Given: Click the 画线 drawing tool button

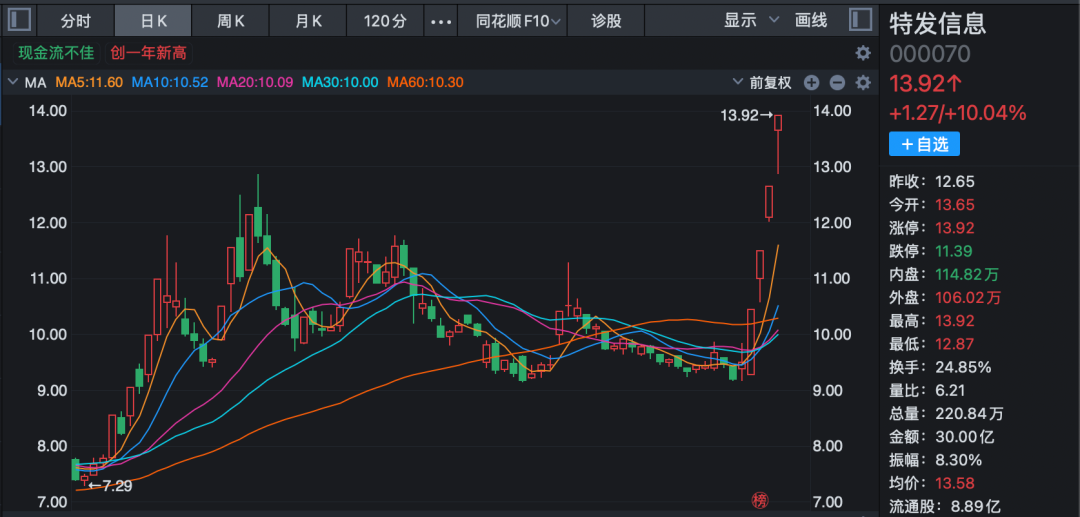Looking at the screenshot, I should tap(811, 21).
